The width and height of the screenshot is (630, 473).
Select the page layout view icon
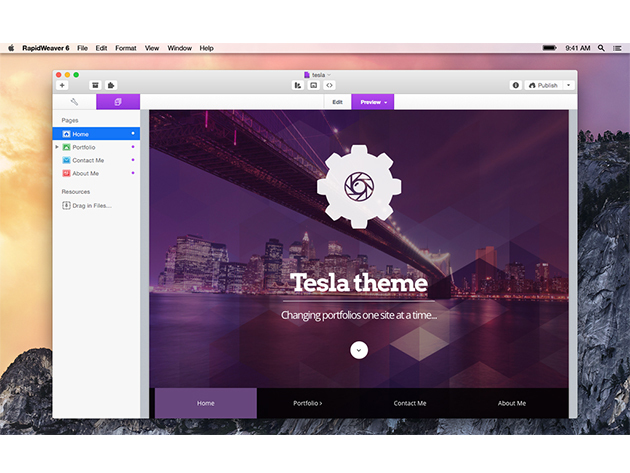pyautogui.click(x=298, y=85)
